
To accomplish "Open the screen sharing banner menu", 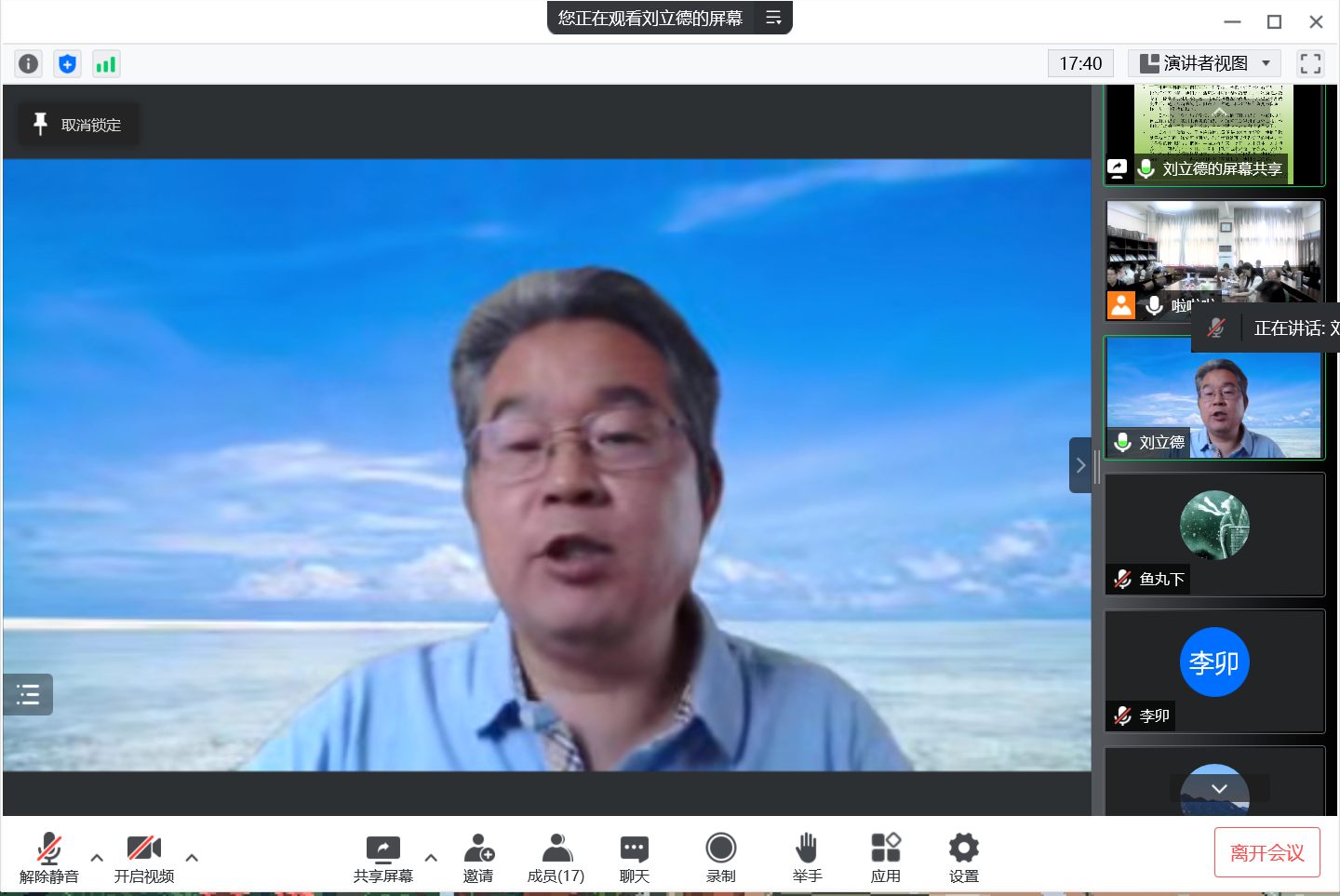I will pyautogui.click(x=773, y=18).
